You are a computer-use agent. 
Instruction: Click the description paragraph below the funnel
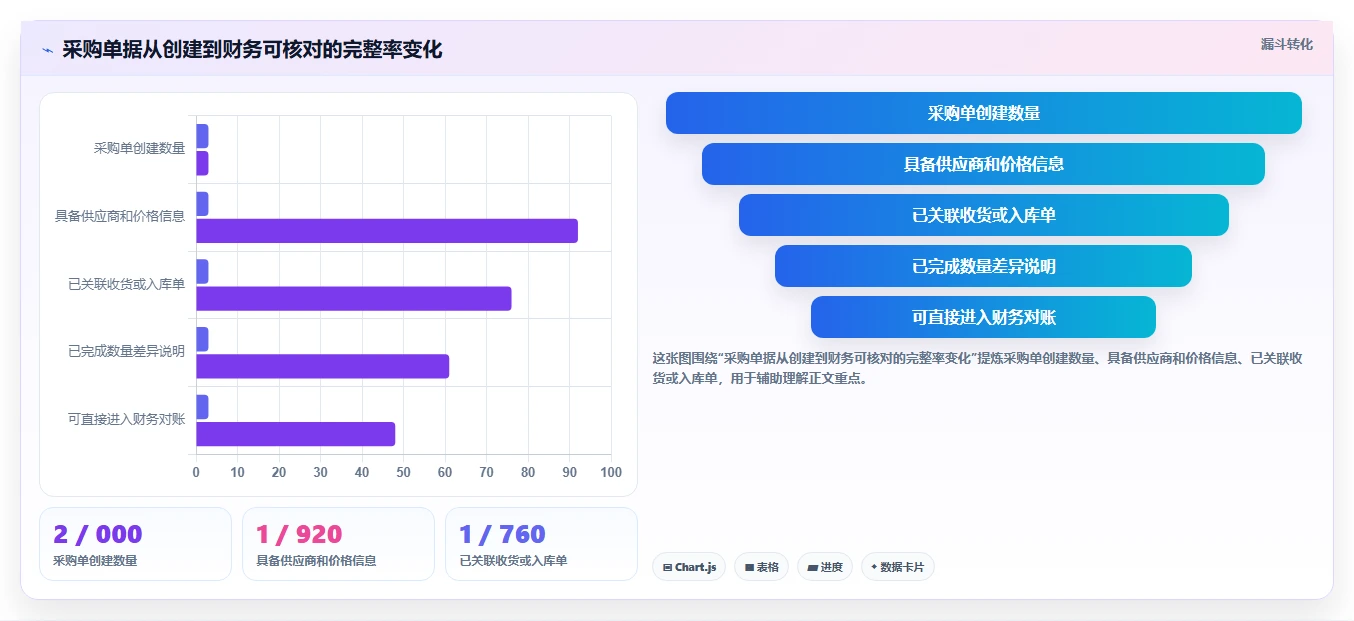(x=977, y=368)
